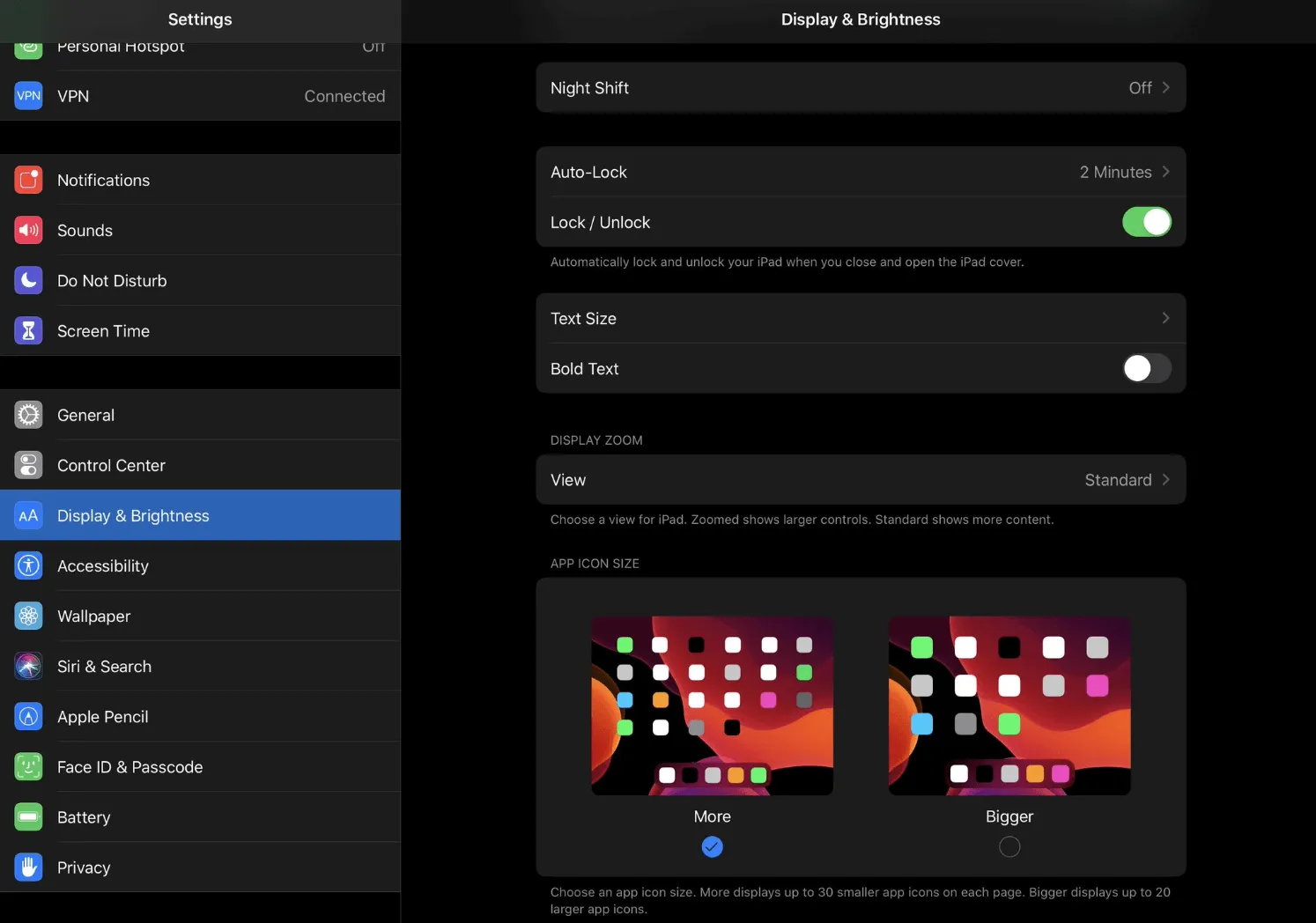Open Auto-Lock options via chevron

click(1165, 172)
